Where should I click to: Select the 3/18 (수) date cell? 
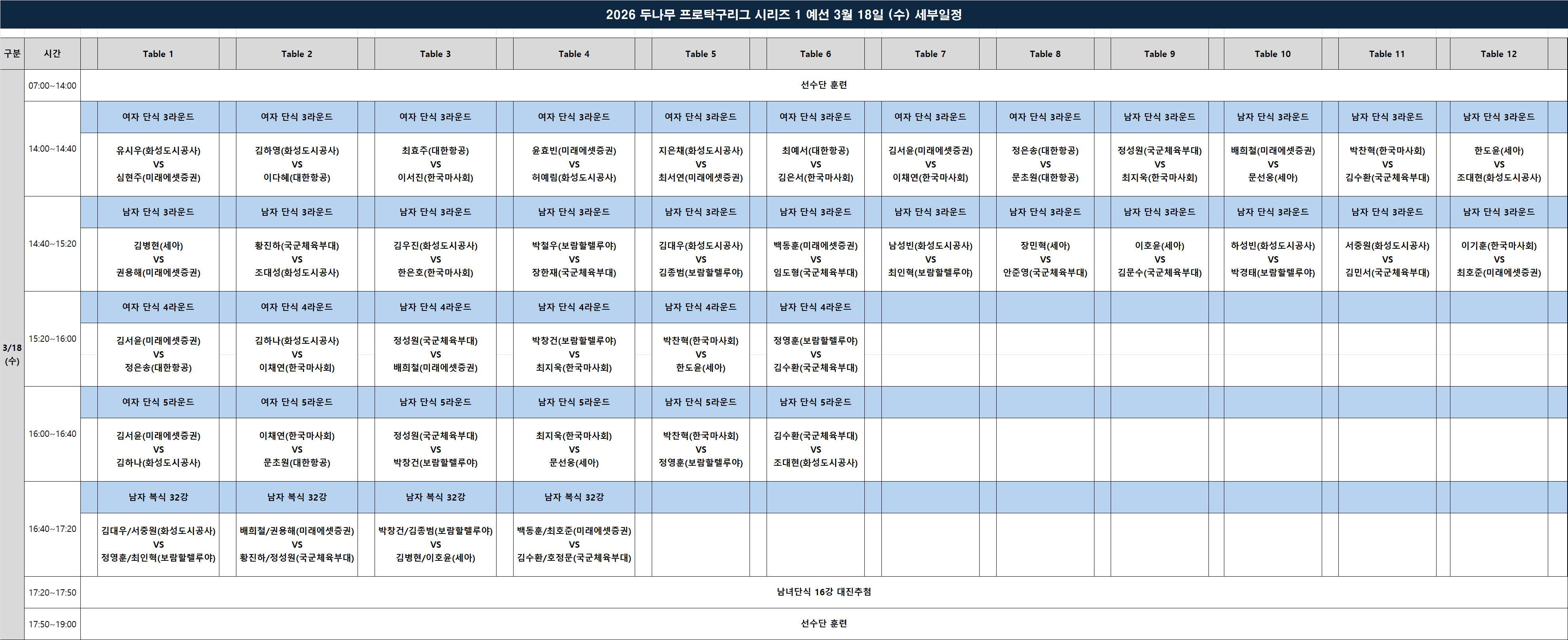[x=12, y=354]
